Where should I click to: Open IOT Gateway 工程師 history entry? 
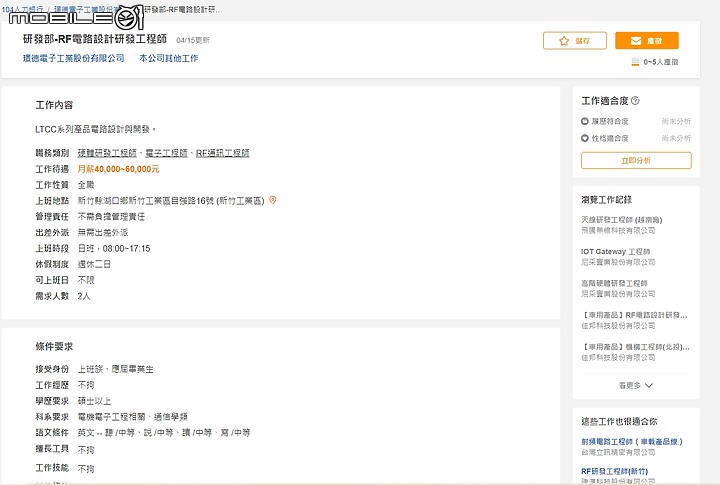click(615, 251)
